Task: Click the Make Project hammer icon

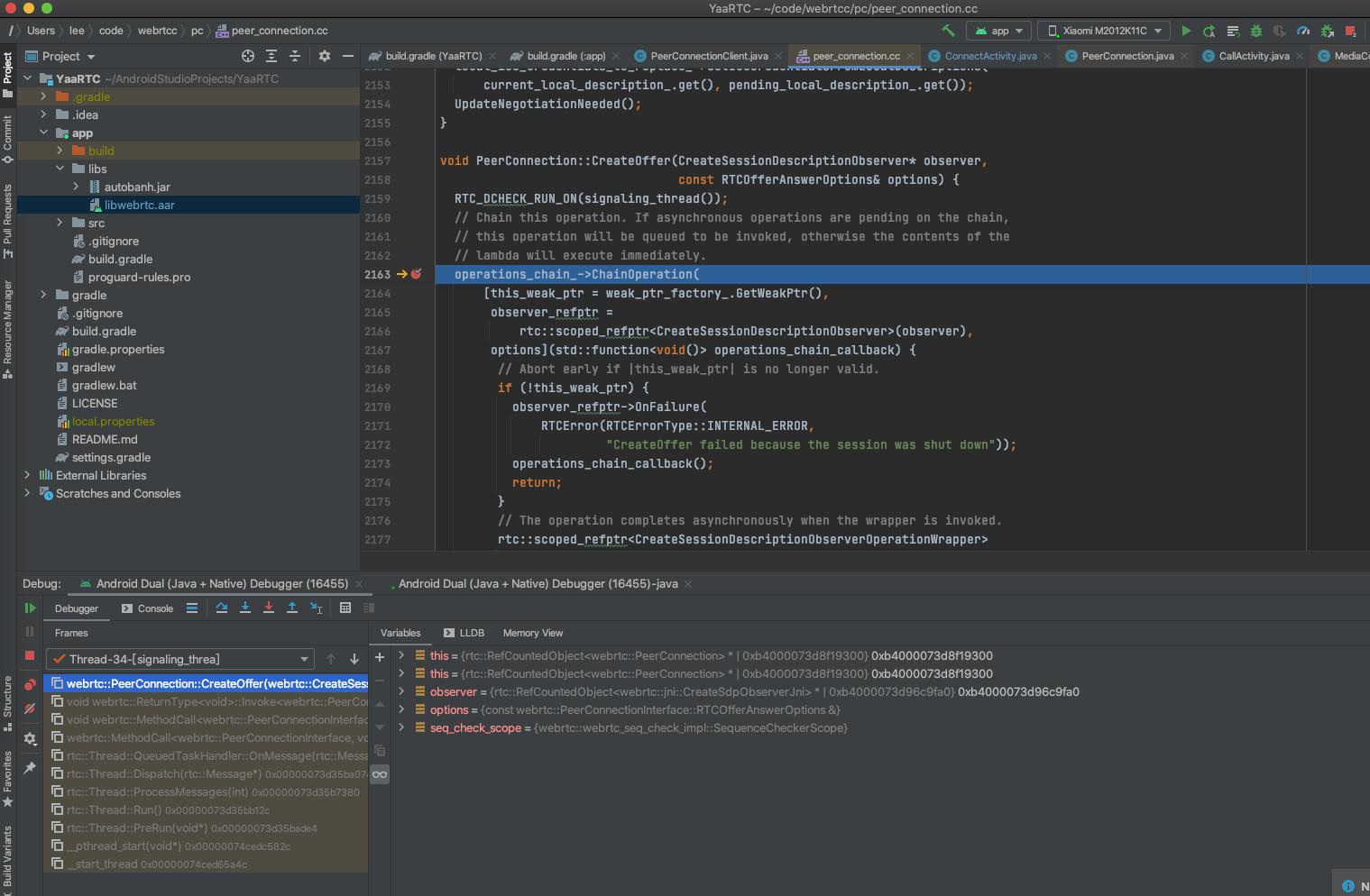Action: pyautogui.click(x=948, y=31)
